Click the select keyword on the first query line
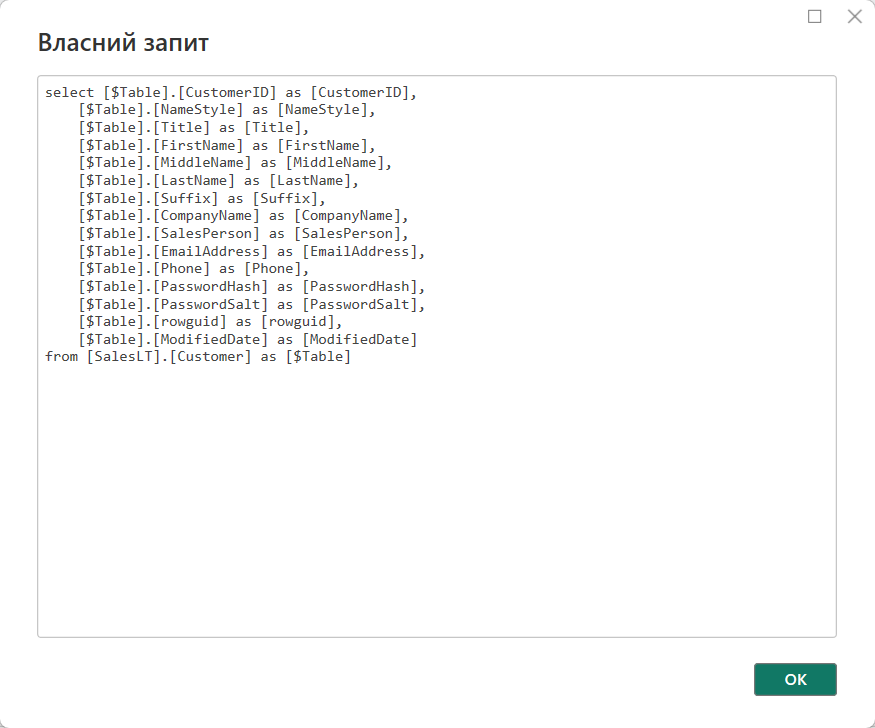The image size is (875, 728). pyautogui.click(x=65, y=91)
